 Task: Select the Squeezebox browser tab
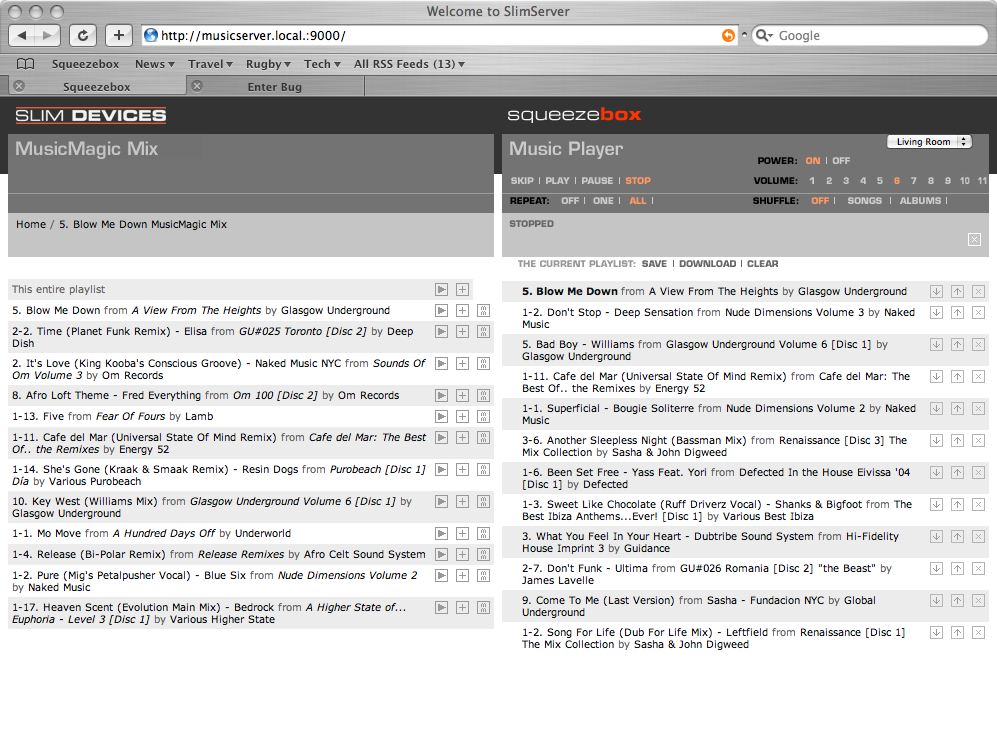(96, 87)
